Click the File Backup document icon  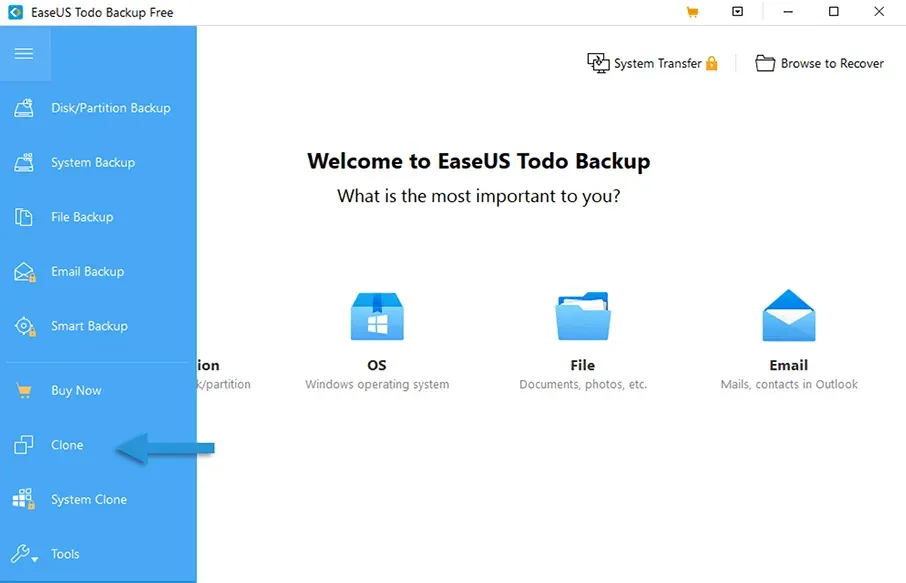click(x=24, y=217)
